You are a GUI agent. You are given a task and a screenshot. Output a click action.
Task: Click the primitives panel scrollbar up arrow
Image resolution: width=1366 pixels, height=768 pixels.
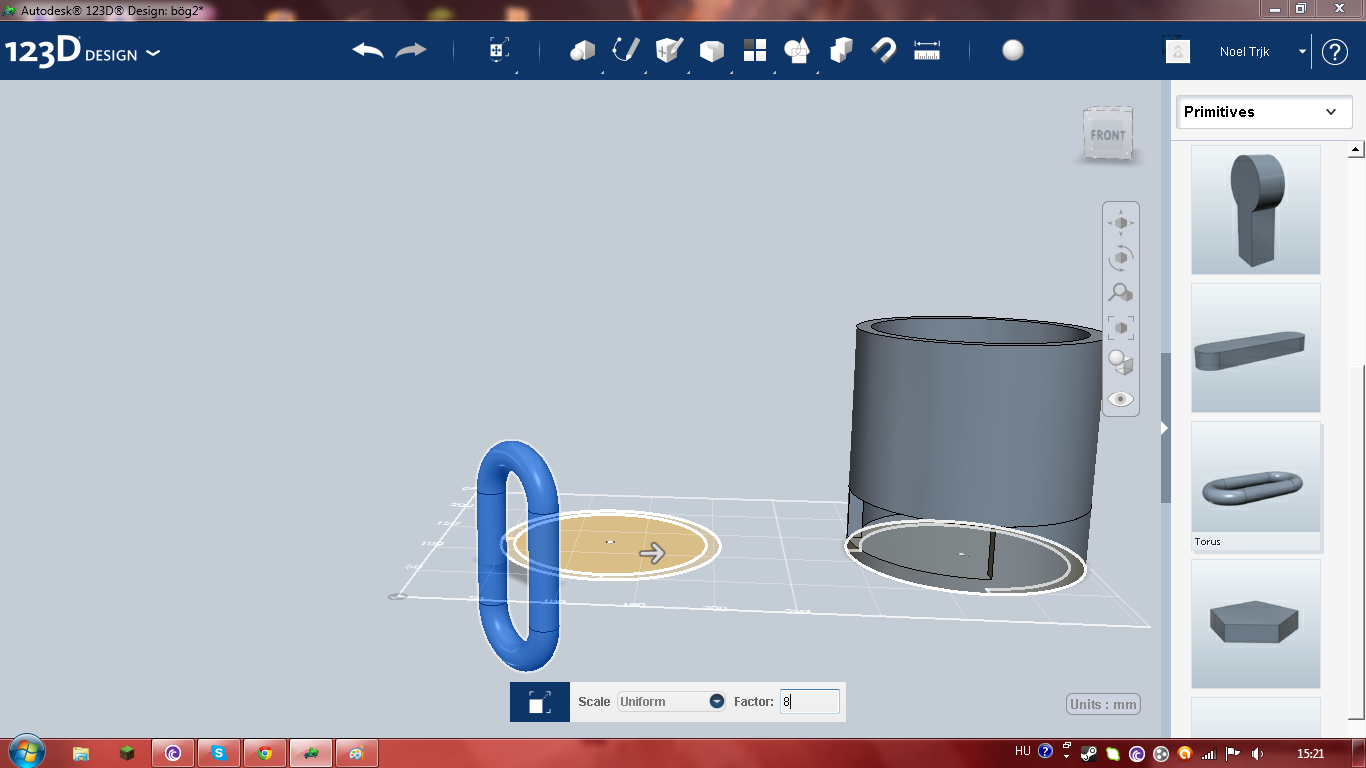tap(1357, 150)
